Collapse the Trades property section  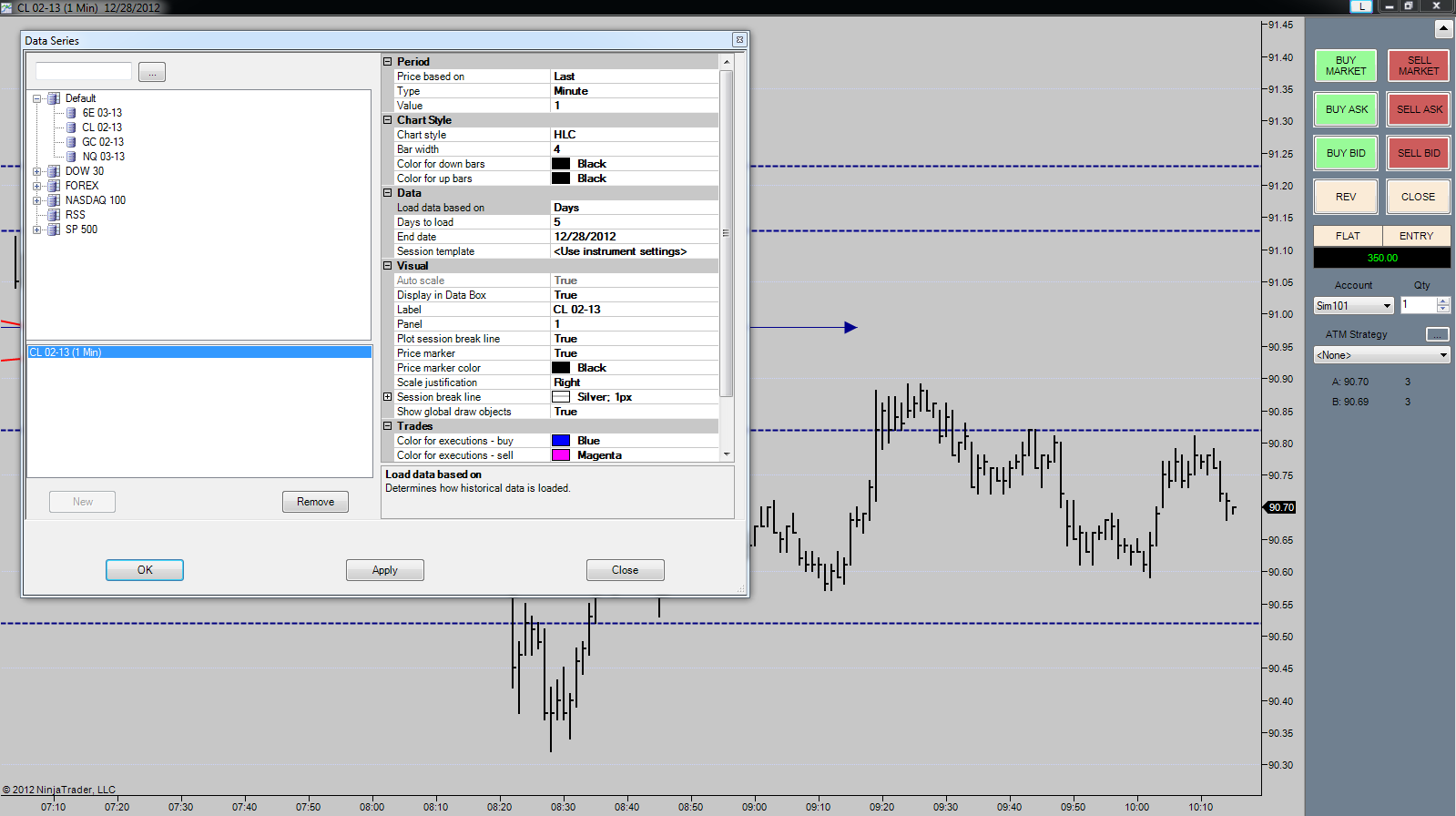coord(388,426)
